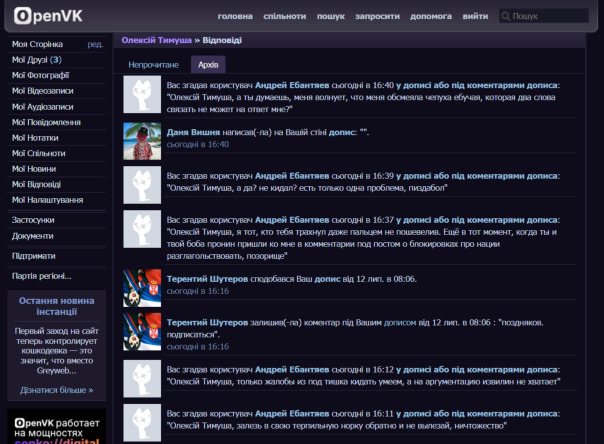This screenshot has height=444, width=604.
Task: Click допис link in liked post notification
Action: 327,279
